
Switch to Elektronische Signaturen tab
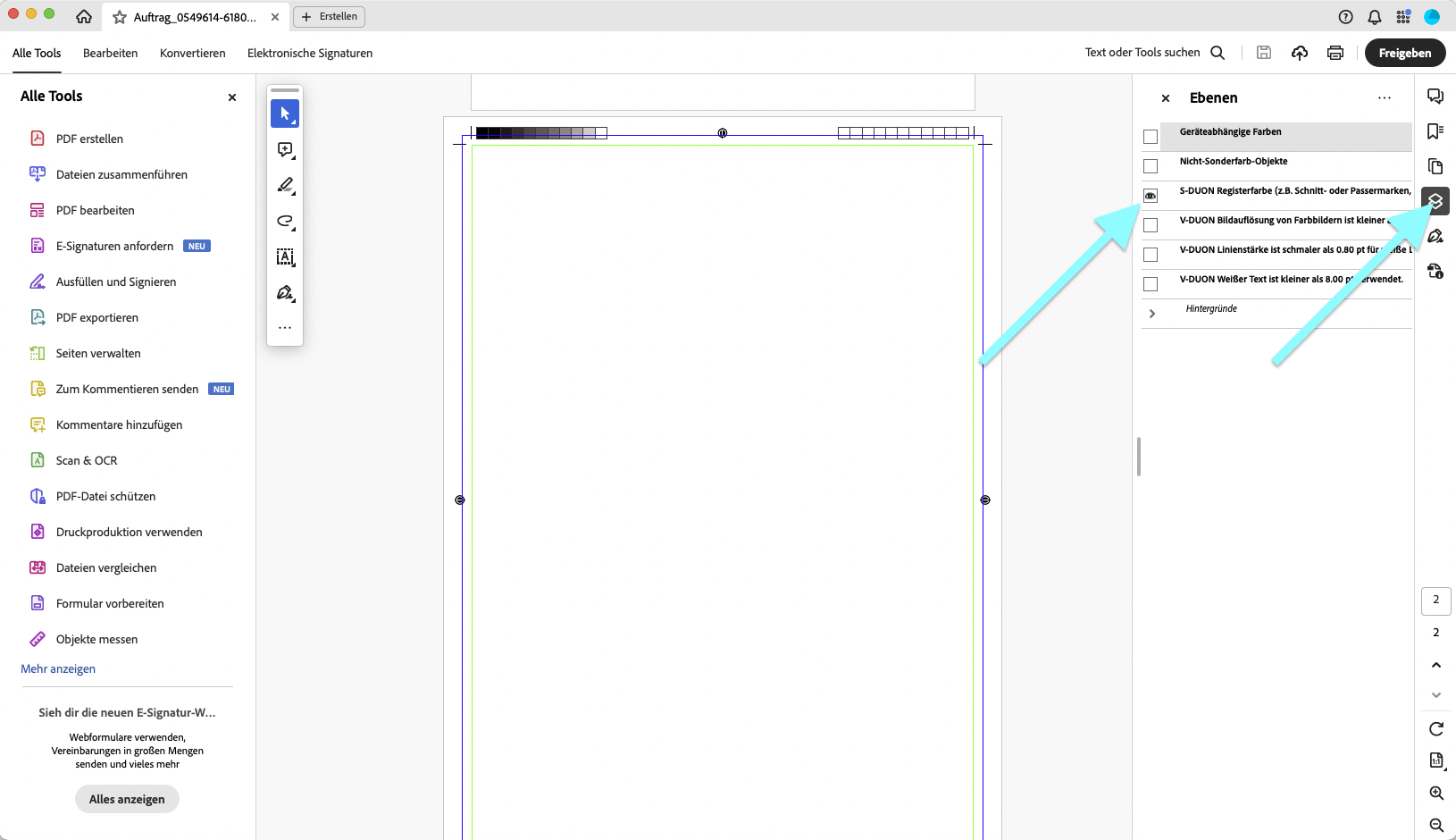tap(310, 53)
